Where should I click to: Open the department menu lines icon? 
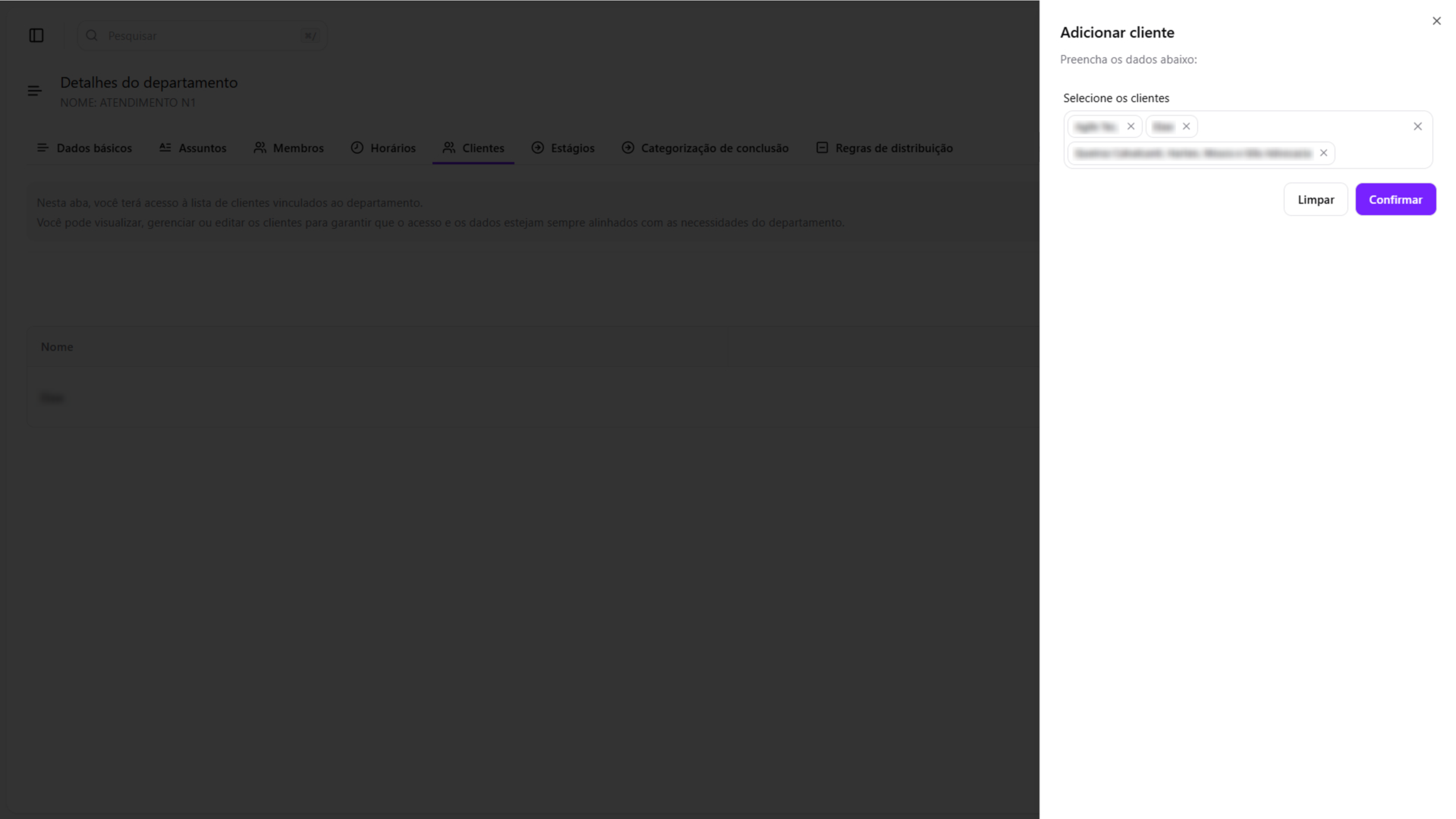(x=34, y=91)
